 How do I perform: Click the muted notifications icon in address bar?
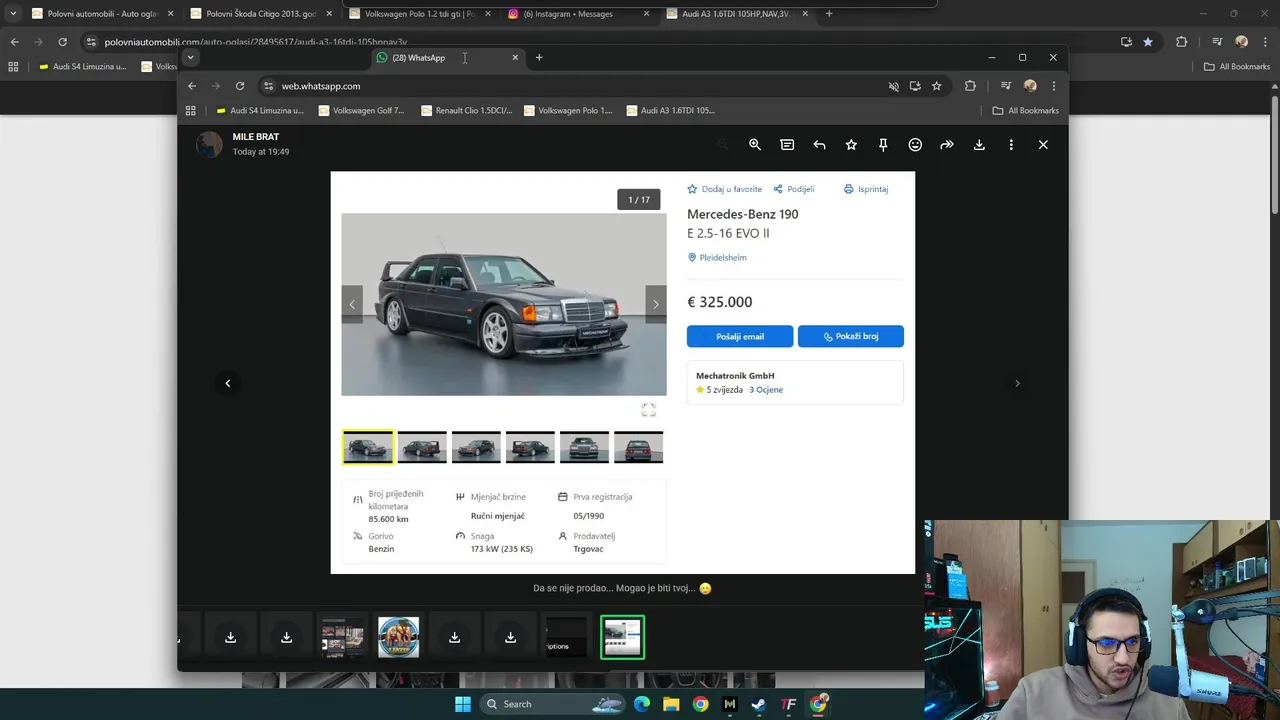(x=894, y=86)
